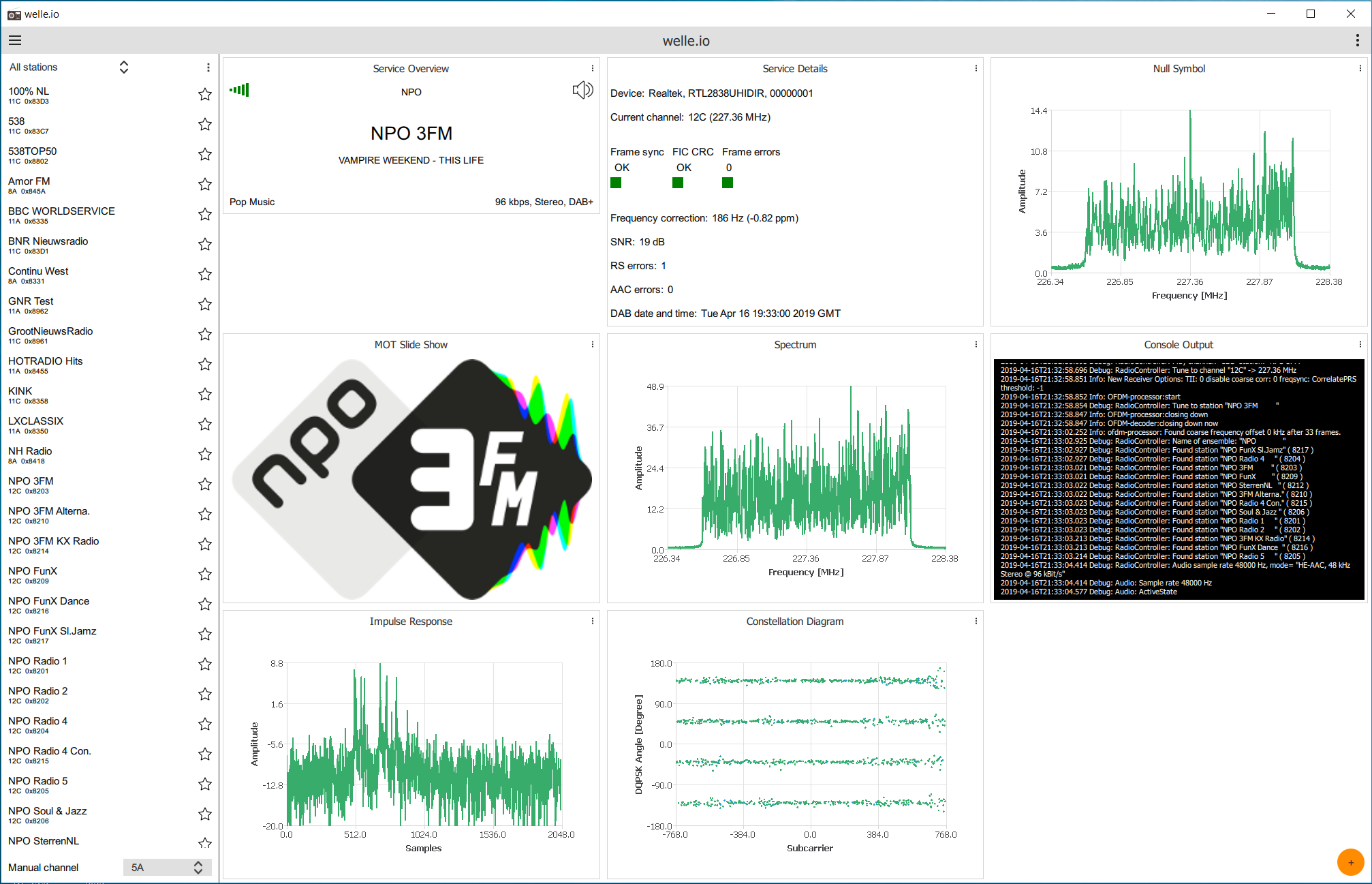Open Null Symbol panel options
The height and width of the screenshot is (884, 1372).
1360,69
